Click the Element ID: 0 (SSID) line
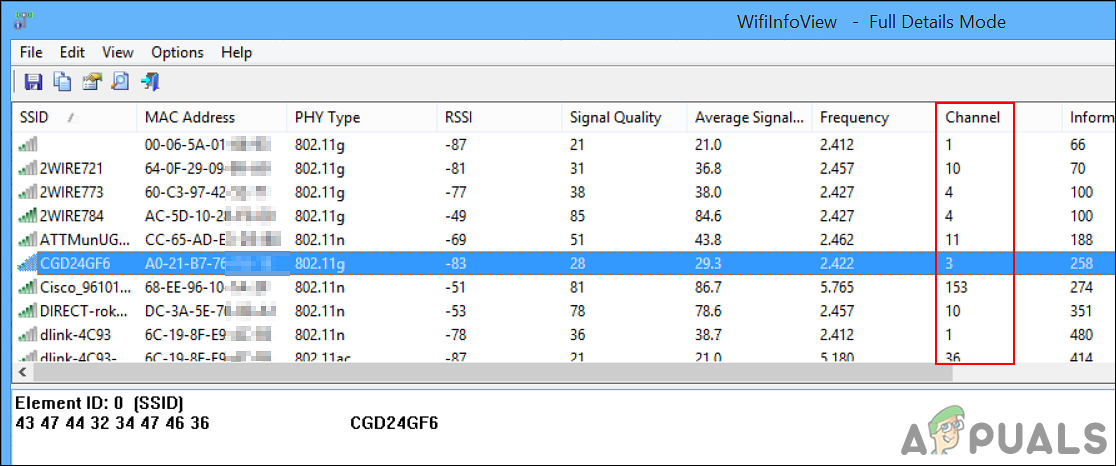 coord(99,403)
